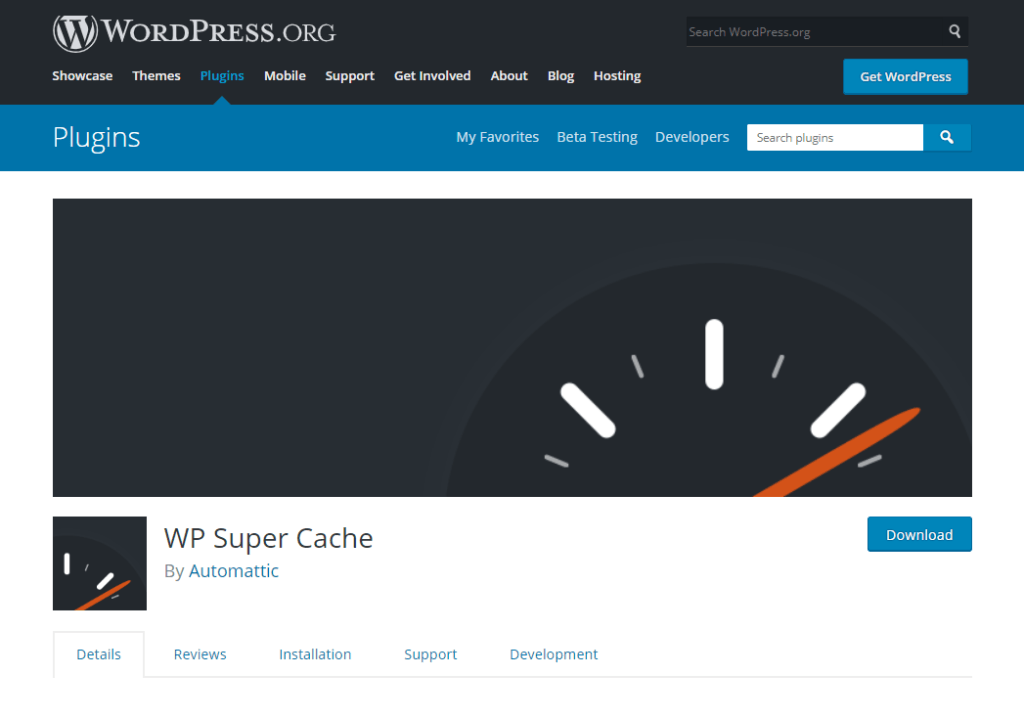Click the WP Super Cache plugin icon
The height and width of the screenshot is (720, 1024).
100,563
